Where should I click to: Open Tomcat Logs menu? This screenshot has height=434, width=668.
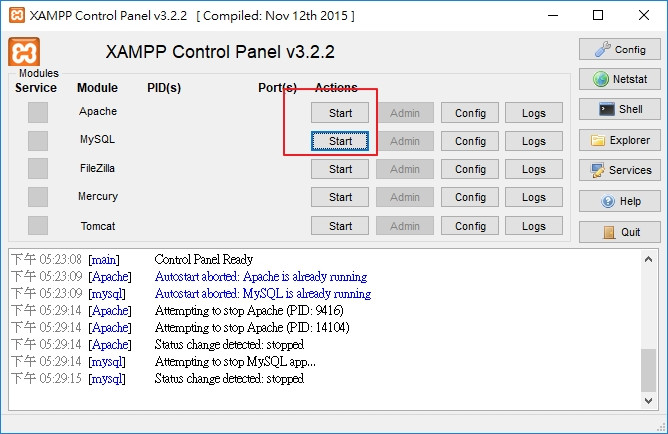534,226
